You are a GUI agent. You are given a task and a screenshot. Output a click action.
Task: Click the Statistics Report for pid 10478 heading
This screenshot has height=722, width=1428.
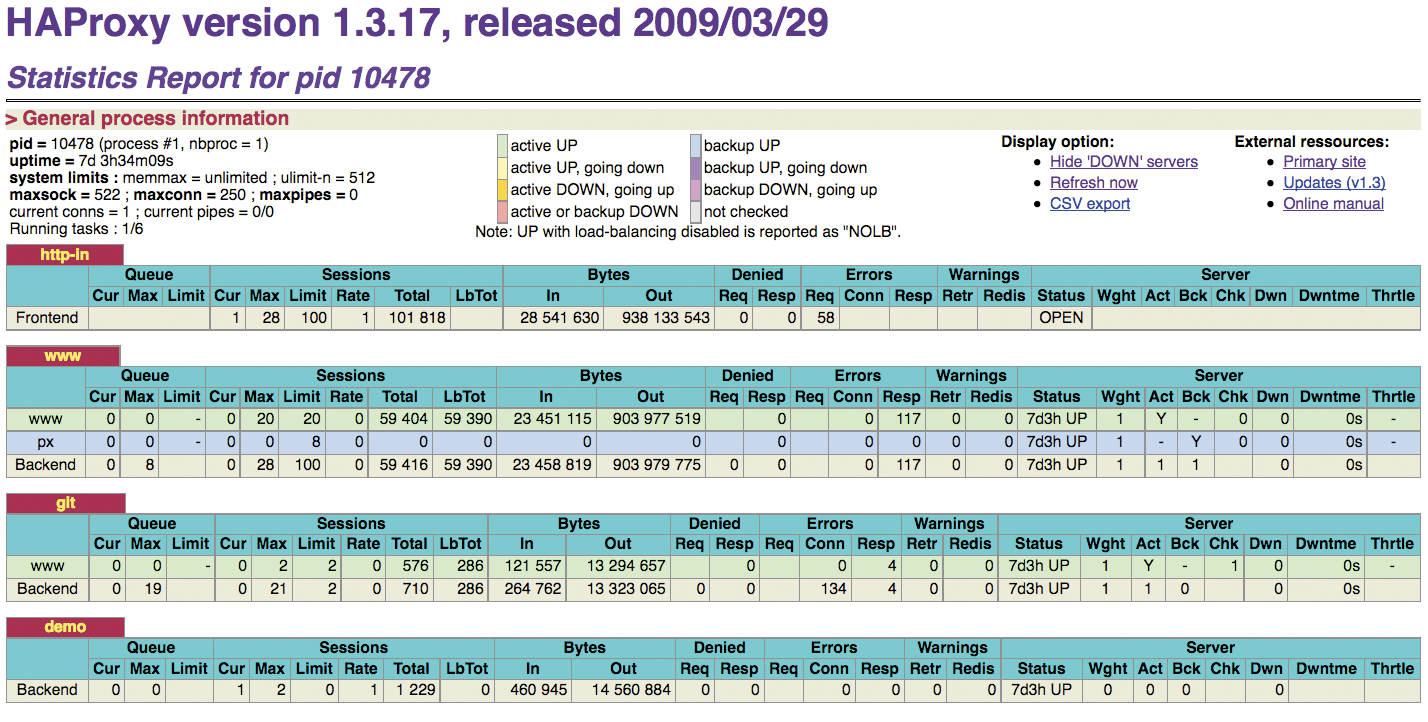[219, 77]
